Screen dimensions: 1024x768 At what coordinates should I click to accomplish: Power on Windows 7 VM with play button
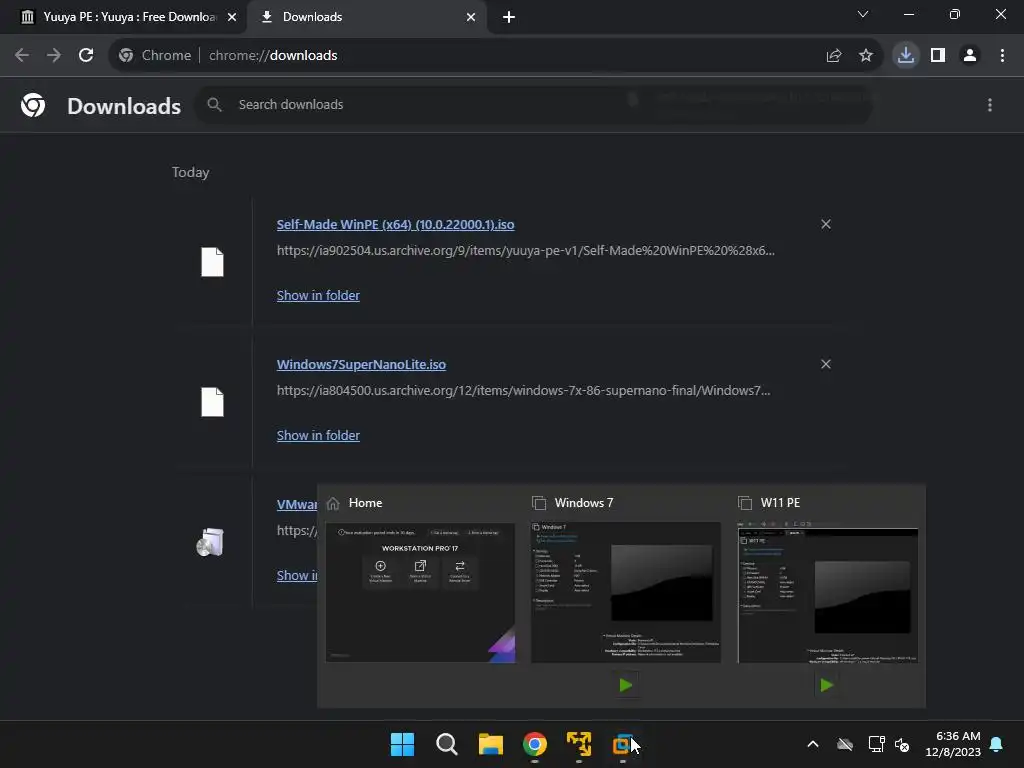click(x=626, y=685)
